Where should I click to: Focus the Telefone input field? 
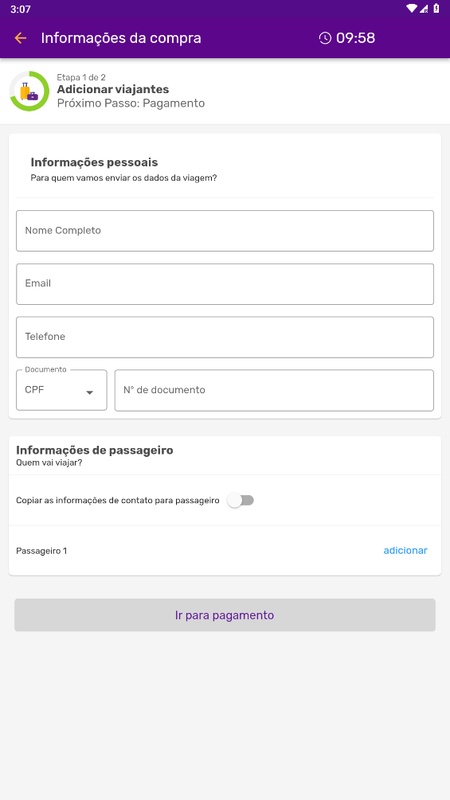pos(225,337)
